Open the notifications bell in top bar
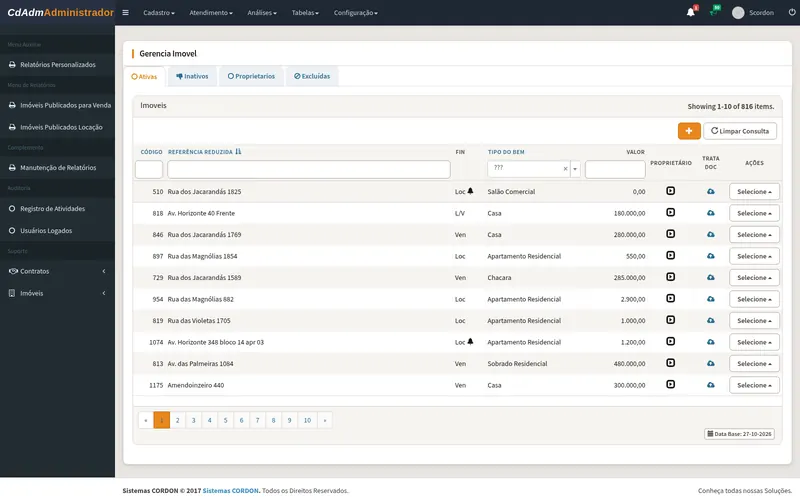 pyautogui.click(x=691, y=12)
